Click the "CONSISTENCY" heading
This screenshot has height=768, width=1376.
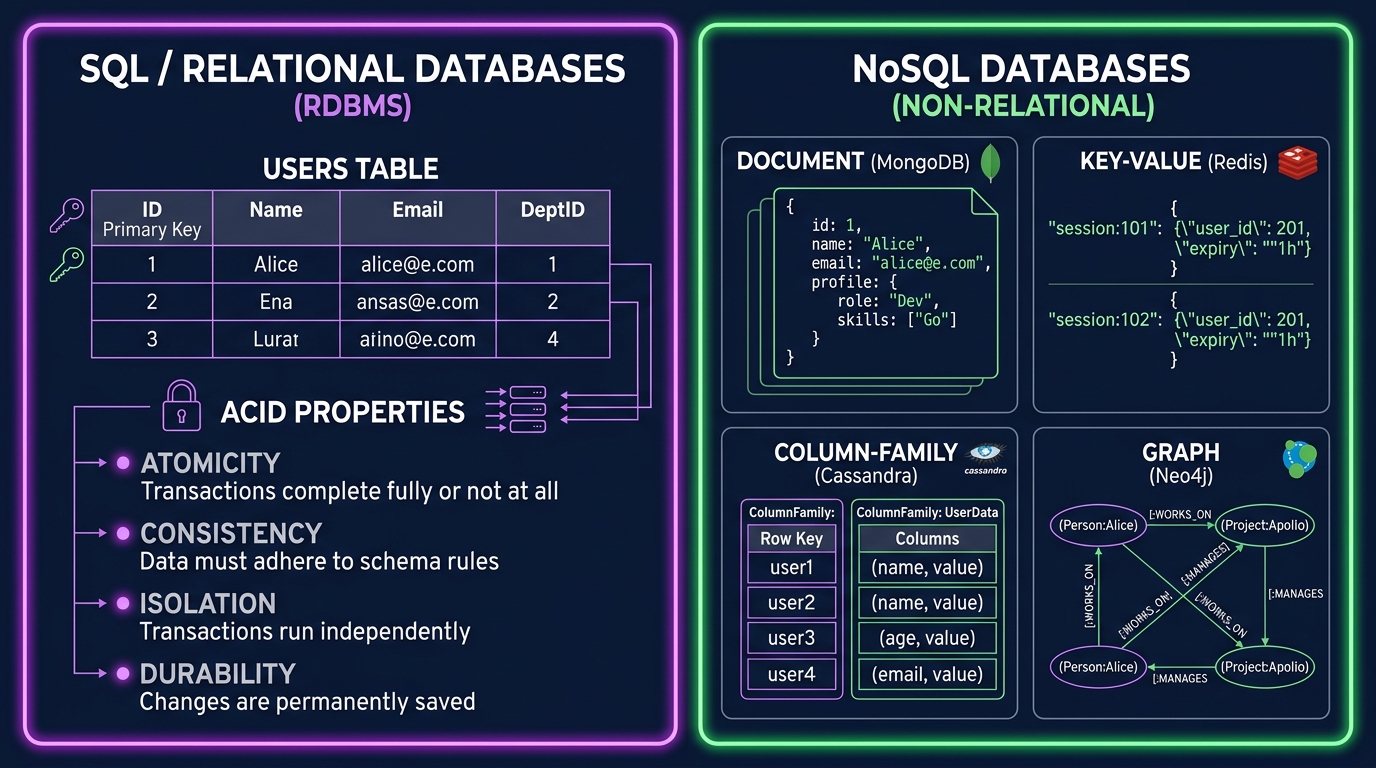click(231, 533)
